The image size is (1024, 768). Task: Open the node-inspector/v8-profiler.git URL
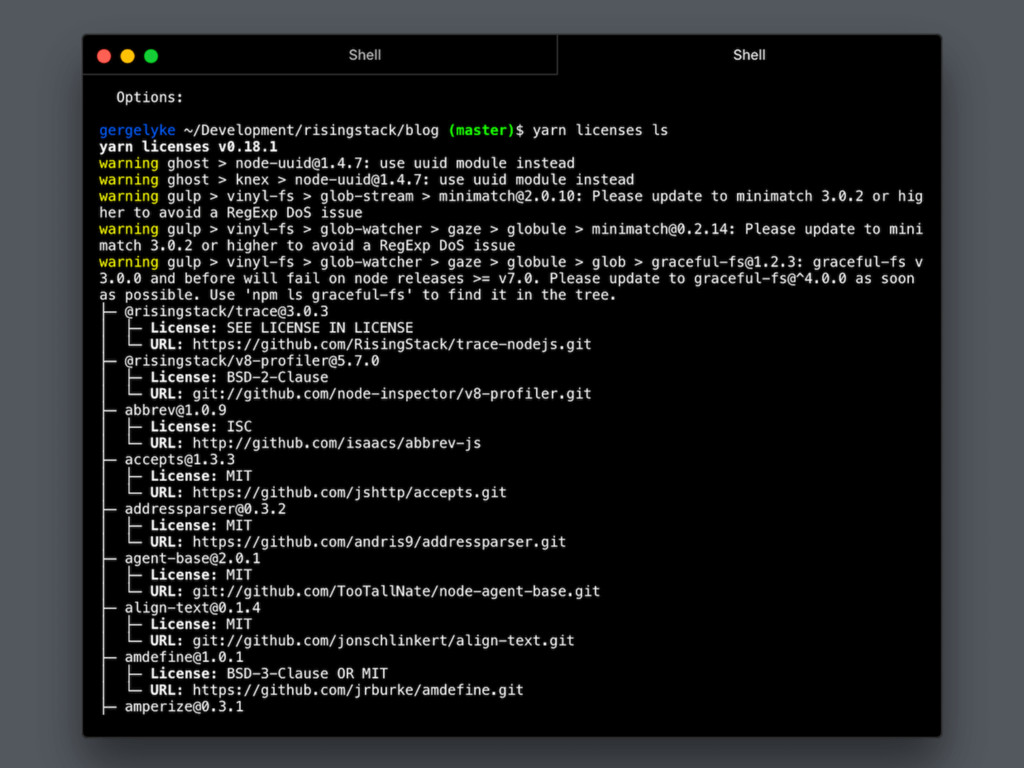[392, 394]
